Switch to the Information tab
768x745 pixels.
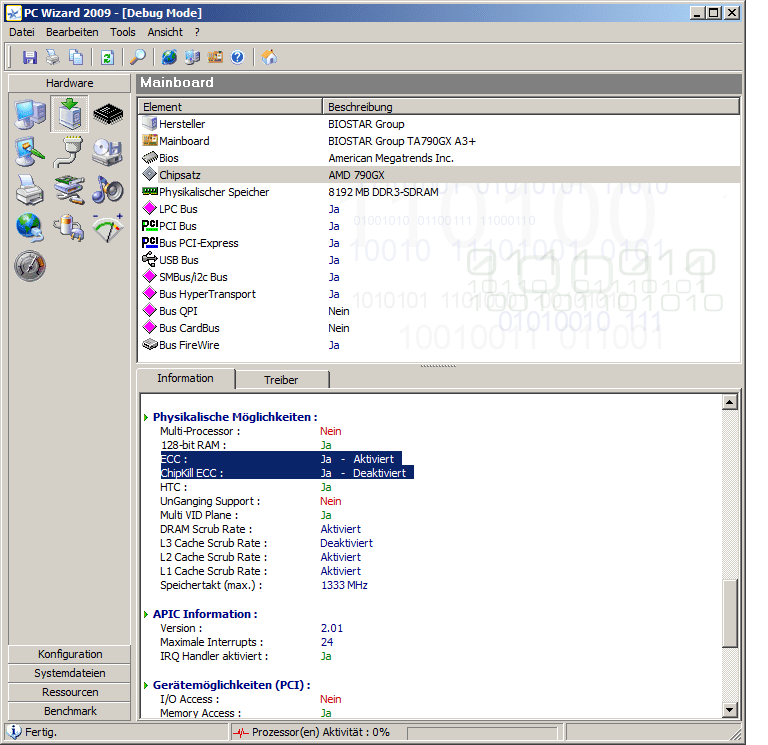pos(186,378)
